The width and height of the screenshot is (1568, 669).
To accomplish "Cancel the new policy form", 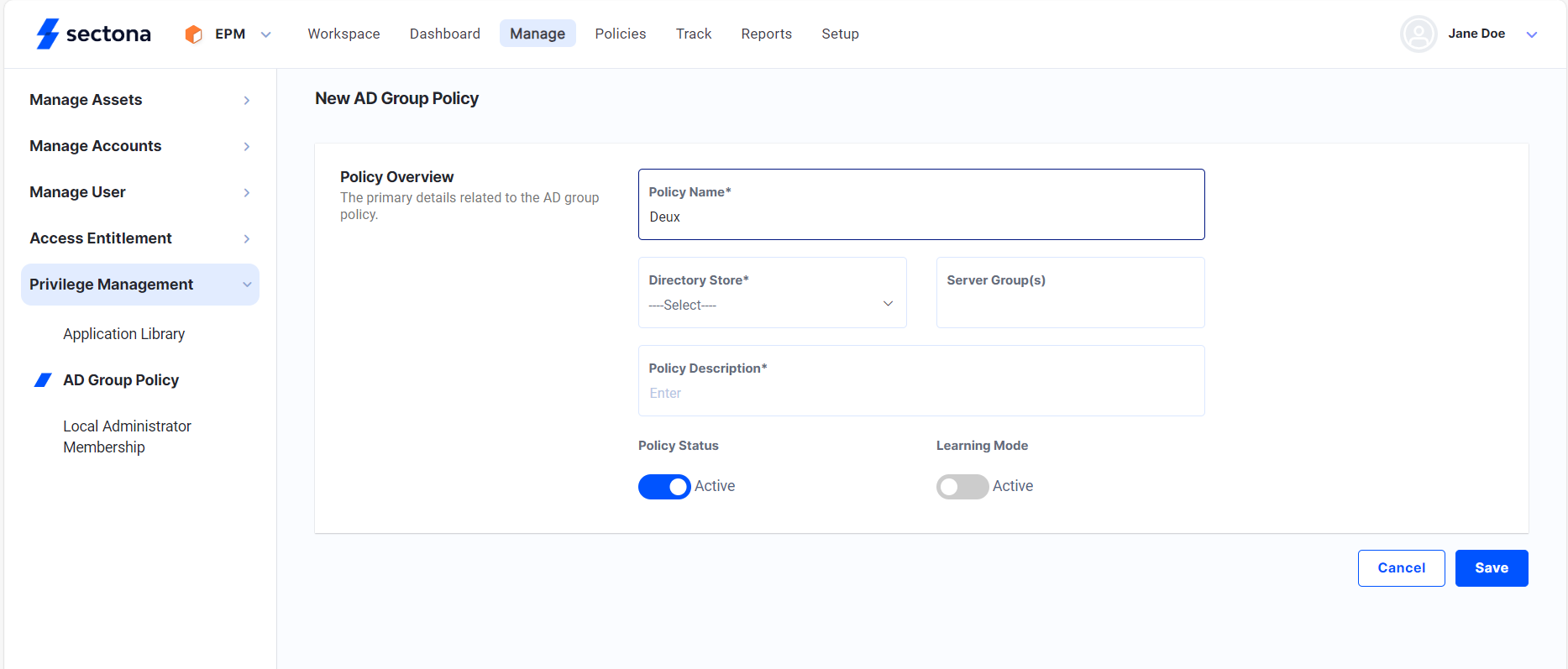I will tap(1401, 568).
